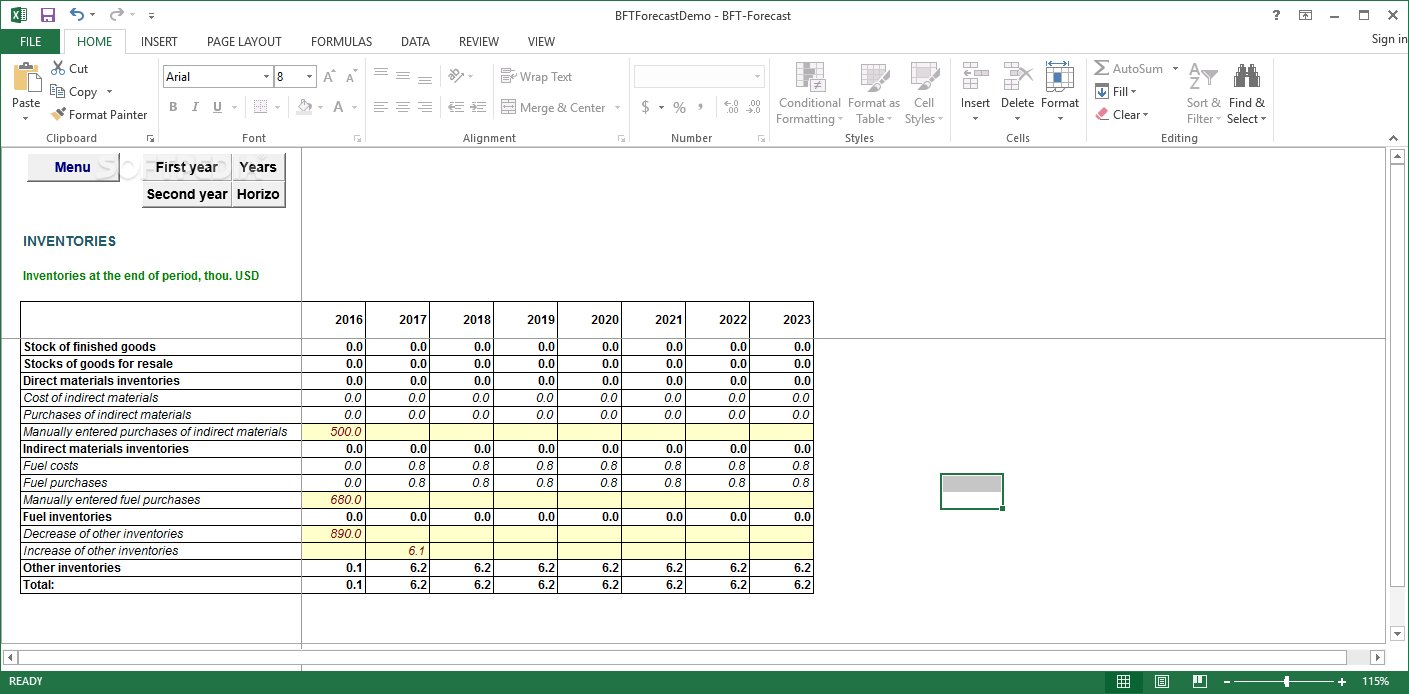This screenshot has width=1409, height=694.
Task: Open the font size dropdown
Action: pos(310,77)
